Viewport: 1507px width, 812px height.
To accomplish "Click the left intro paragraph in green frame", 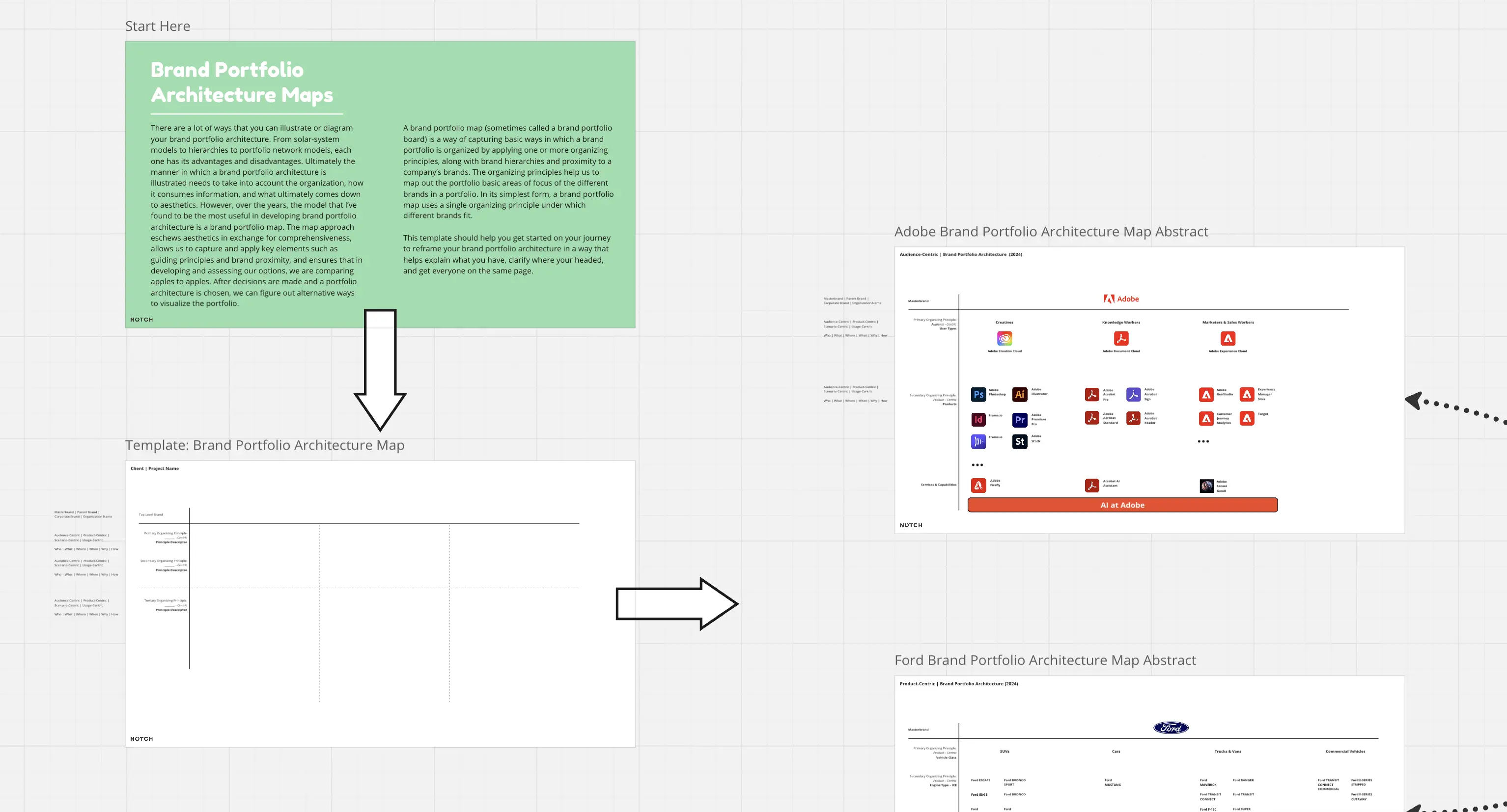I will tap(257, 216).
